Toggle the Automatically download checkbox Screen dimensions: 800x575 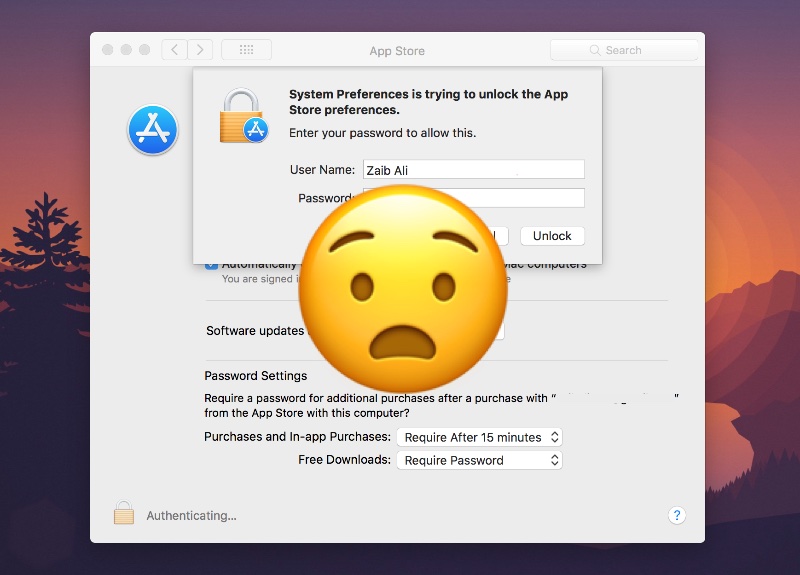(x=211, y=265)
